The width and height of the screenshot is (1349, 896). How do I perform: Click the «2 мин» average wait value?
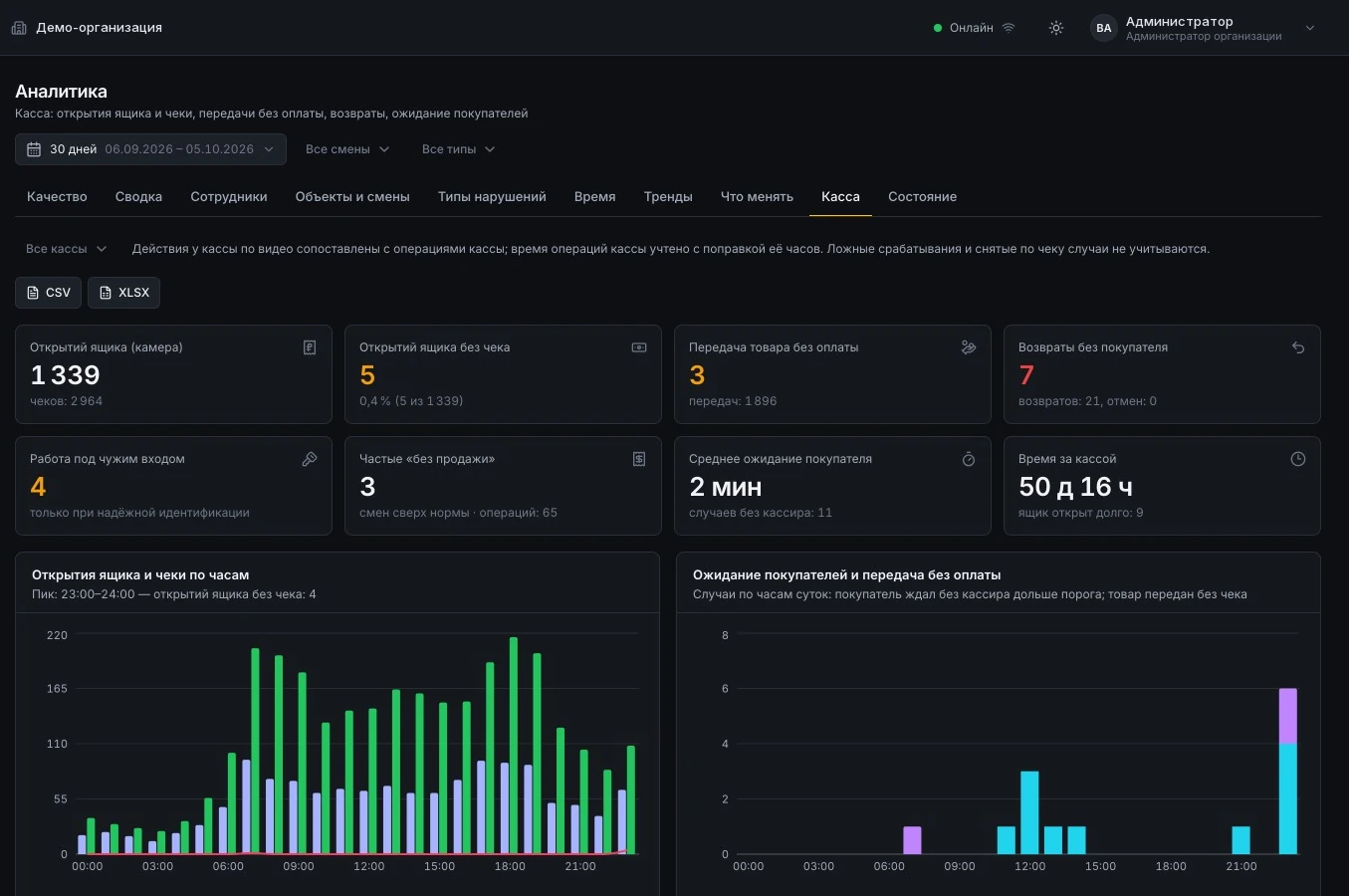coord(726,487)
